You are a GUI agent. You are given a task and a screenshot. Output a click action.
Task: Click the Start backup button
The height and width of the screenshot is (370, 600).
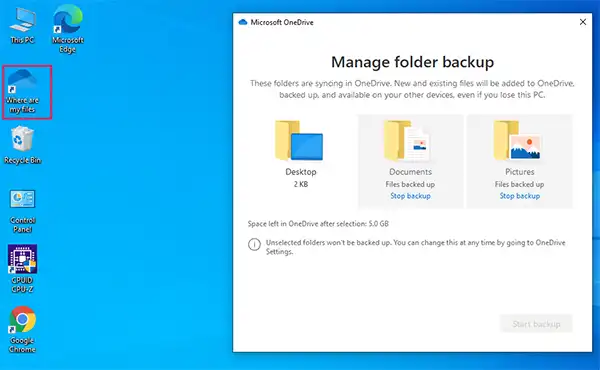(536, 324)
